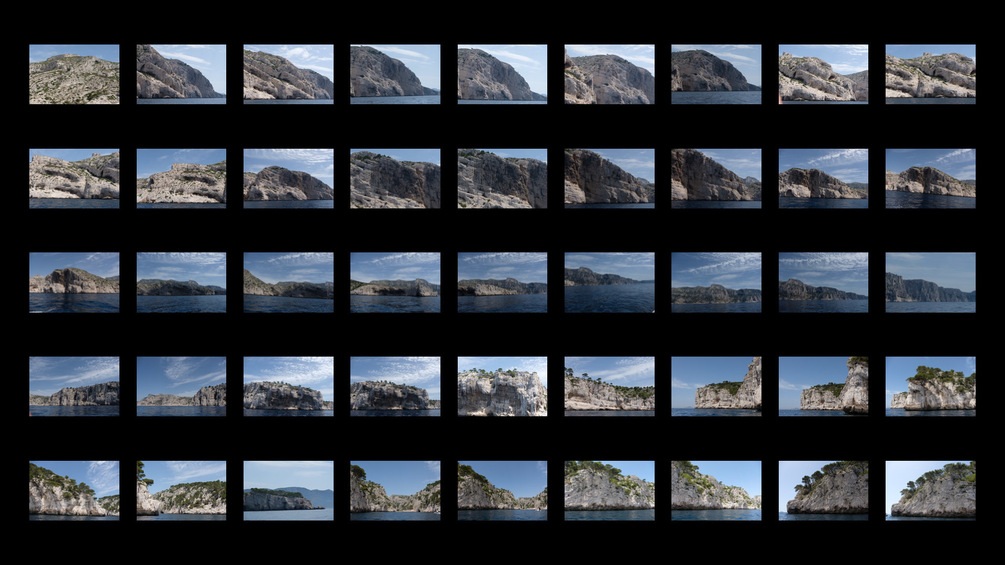Open fifth thumbnail in the middle row

click(x=502, y=282)
